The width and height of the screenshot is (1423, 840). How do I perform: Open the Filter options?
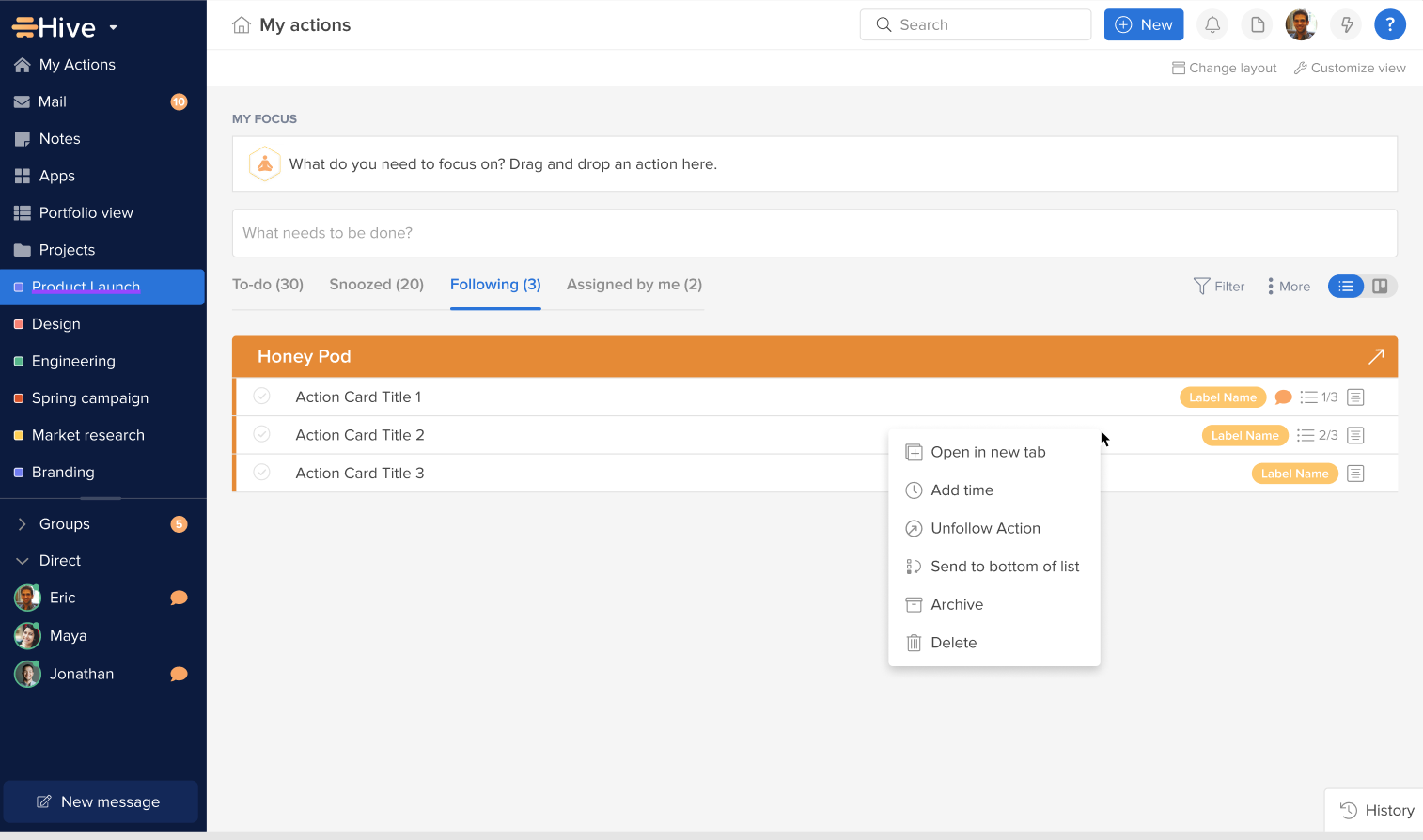tap(1219, 287)
